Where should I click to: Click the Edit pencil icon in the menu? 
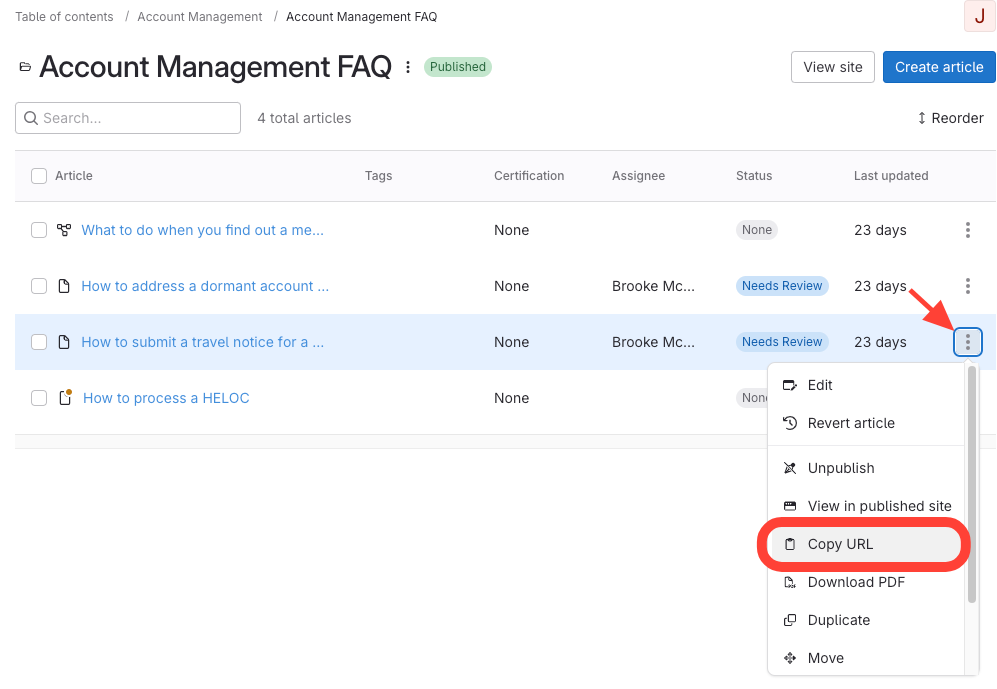point(790,385)
